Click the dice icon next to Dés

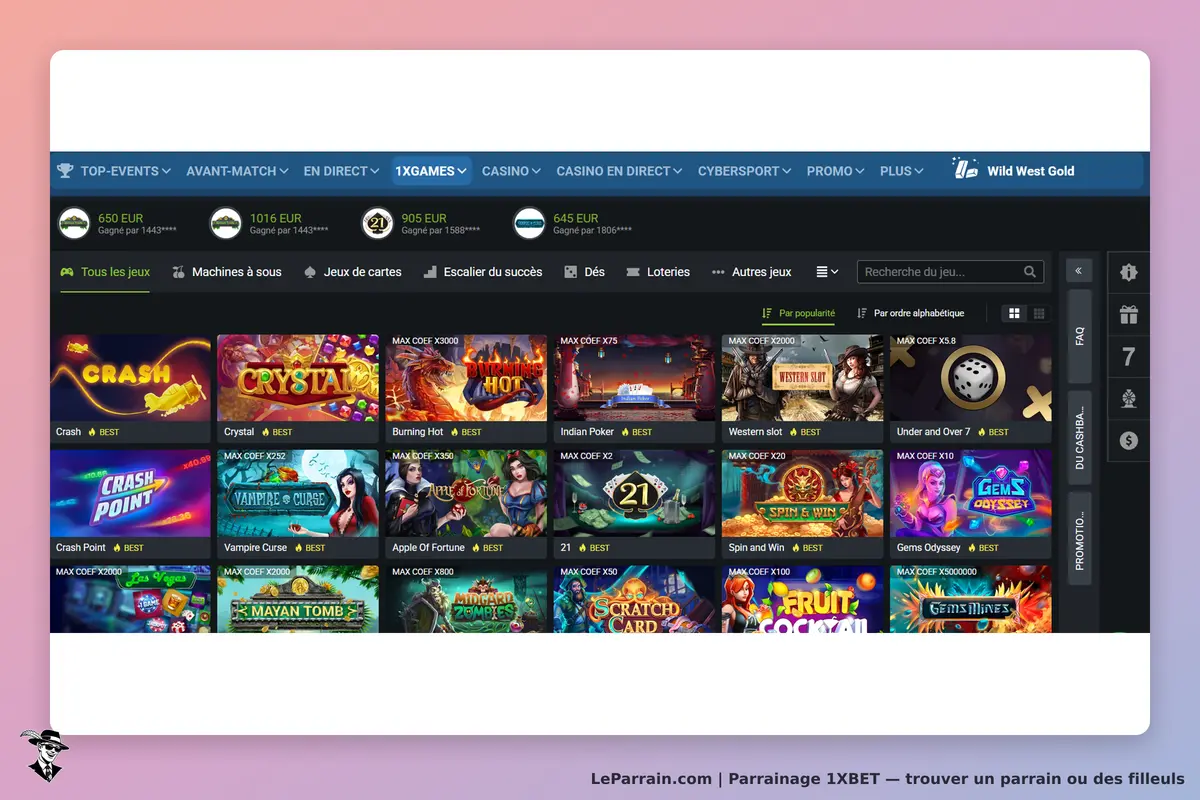click(570, 272)
